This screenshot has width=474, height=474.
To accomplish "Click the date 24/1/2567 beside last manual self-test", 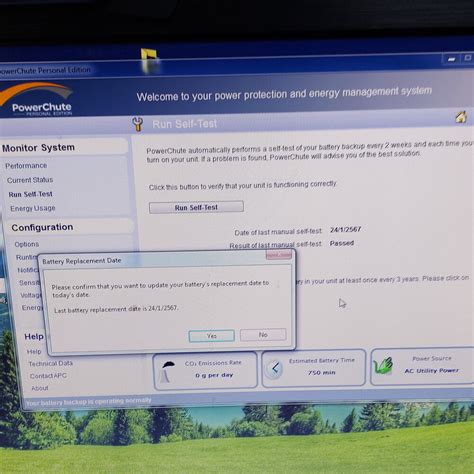I will click(346, 229).
